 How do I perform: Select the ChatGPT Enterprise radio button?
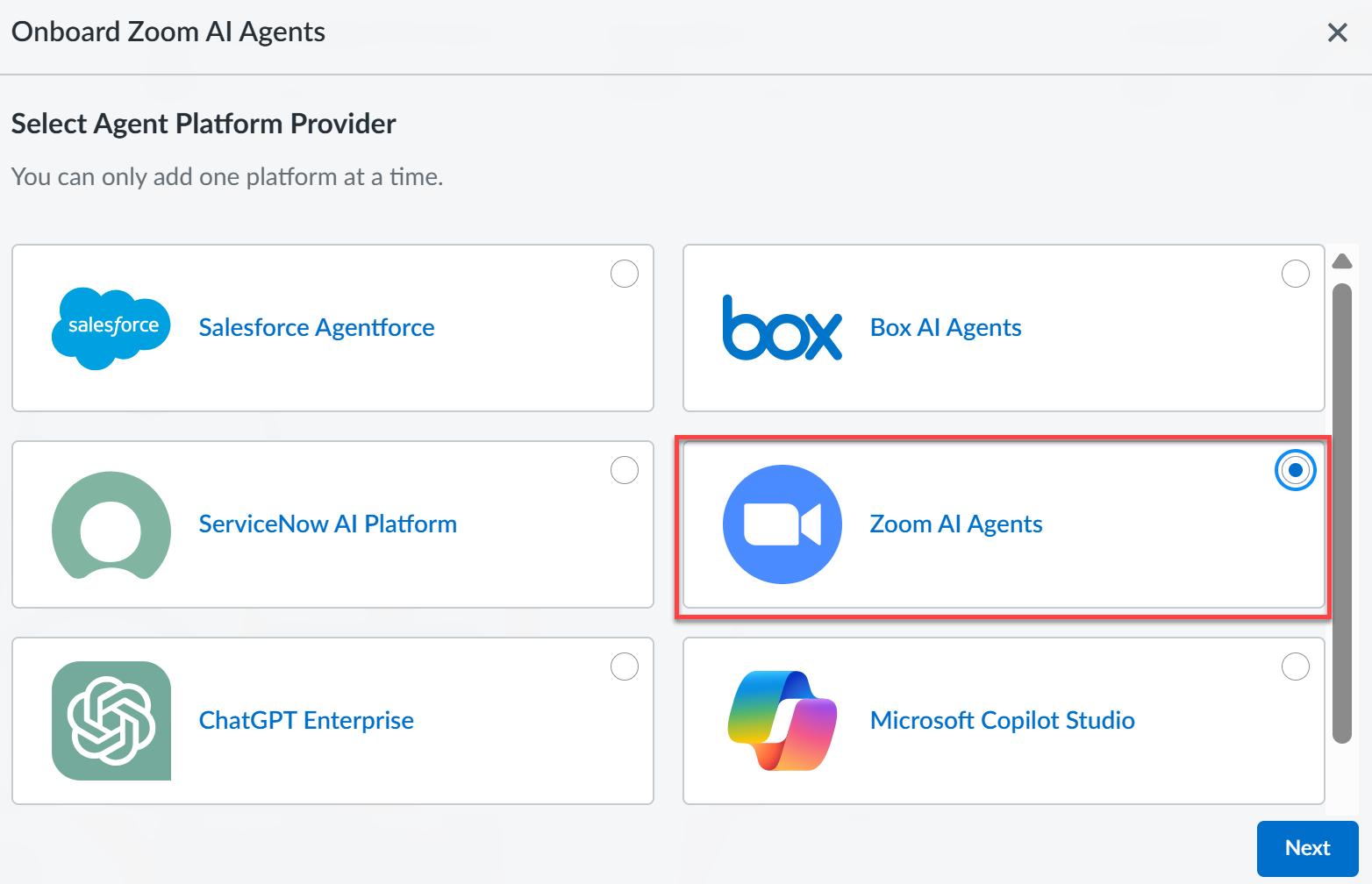pyautogui.click(x=624, y=667)
